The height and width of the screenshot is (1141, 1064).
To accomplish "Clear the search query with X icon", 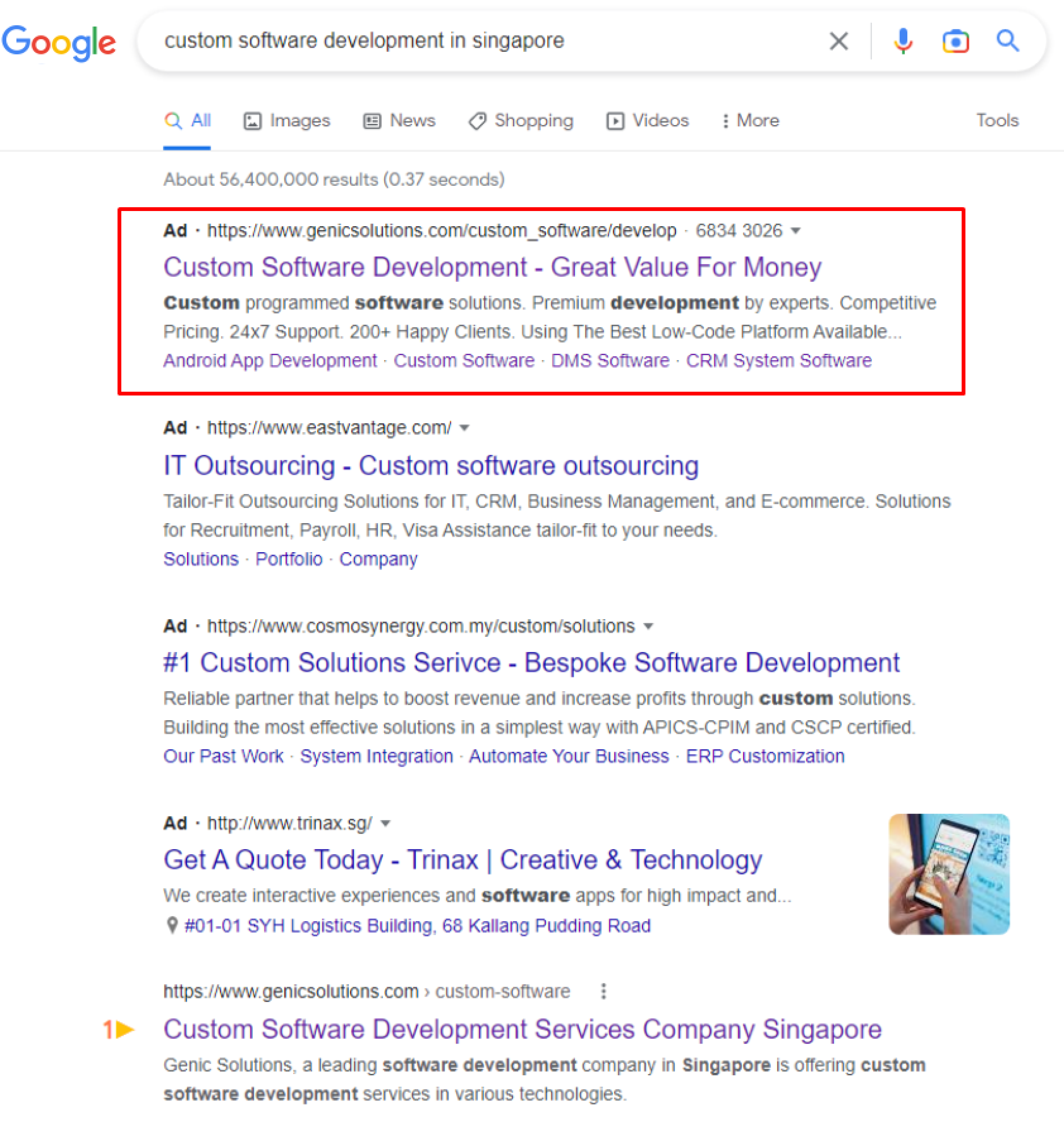I will click(839, 41).
